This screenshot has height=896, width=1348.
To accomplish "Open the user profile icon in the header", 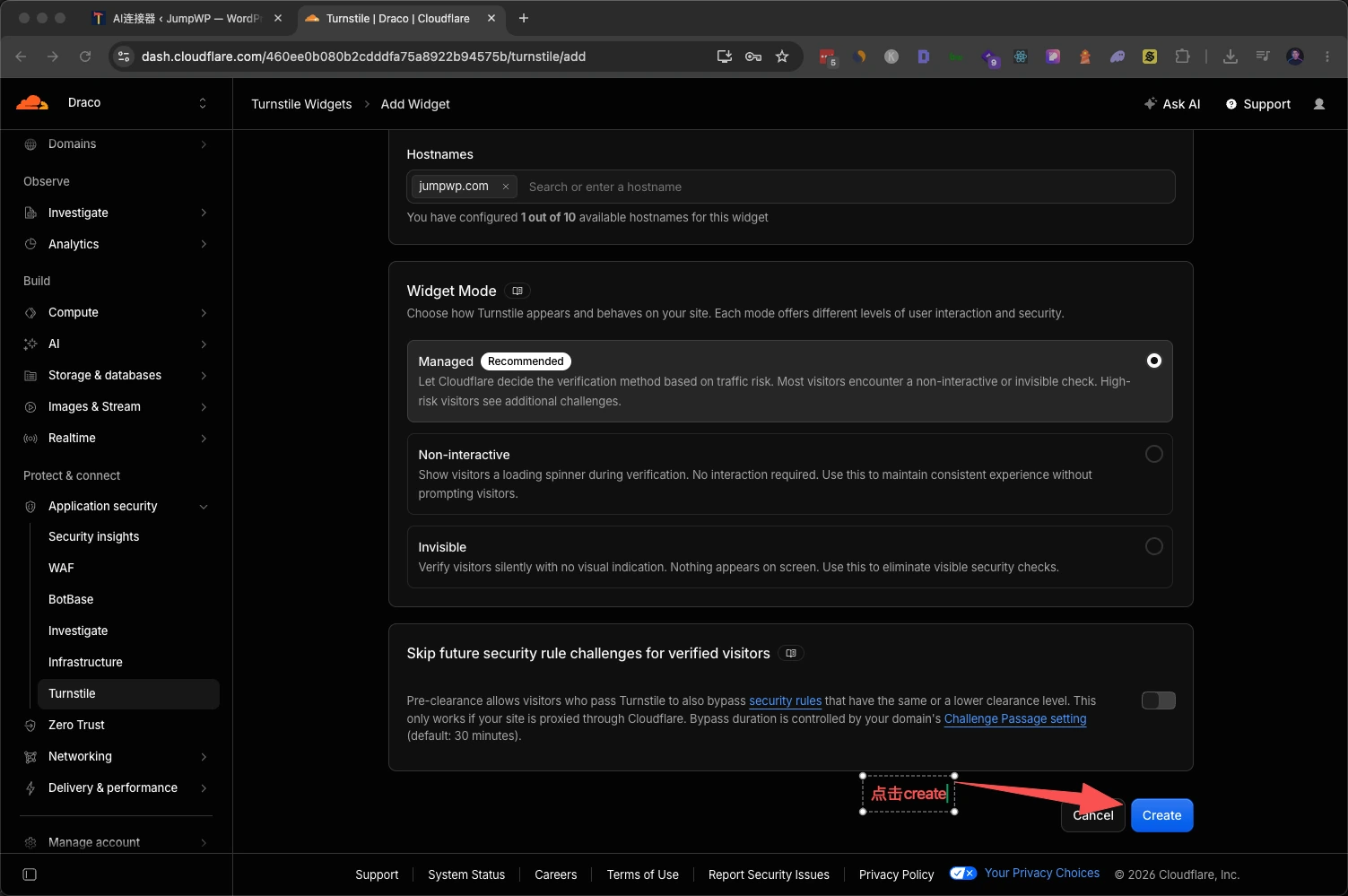I will (1319, 104).
